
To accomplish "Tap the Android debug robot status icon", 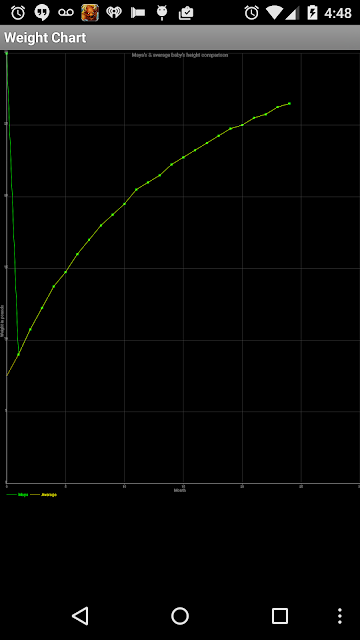I will click(x=162, y=13).
